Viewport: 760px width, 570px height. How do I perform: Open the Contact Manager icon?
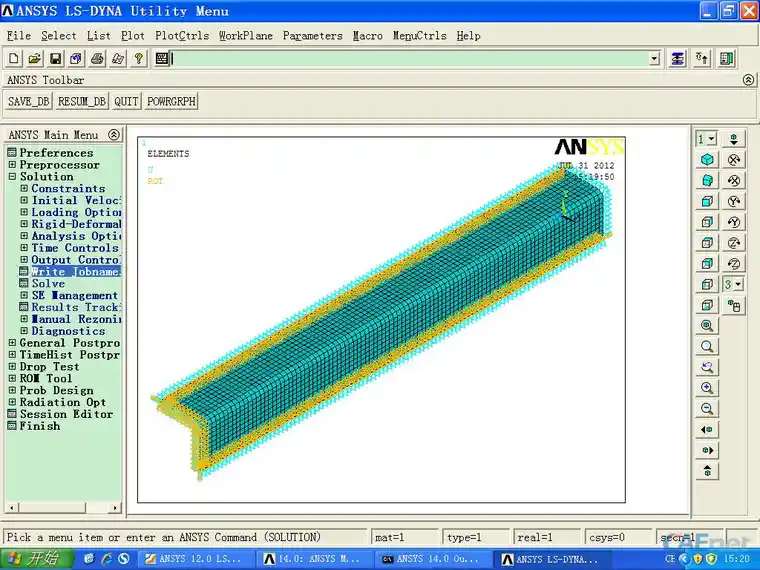[727, 59]
